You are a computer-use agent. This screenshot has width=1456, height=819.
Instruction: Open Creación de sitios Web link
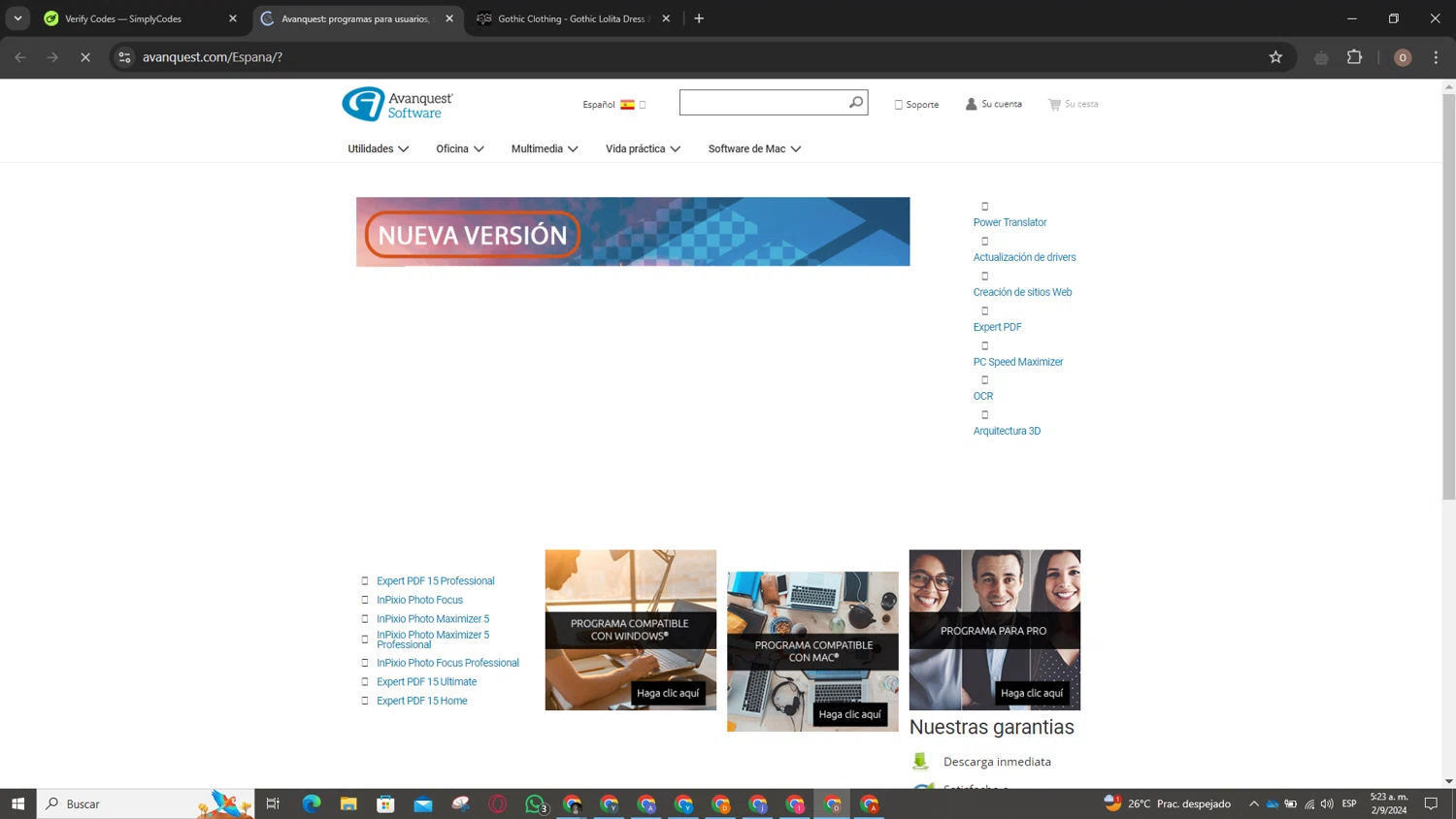[1022, 292]
